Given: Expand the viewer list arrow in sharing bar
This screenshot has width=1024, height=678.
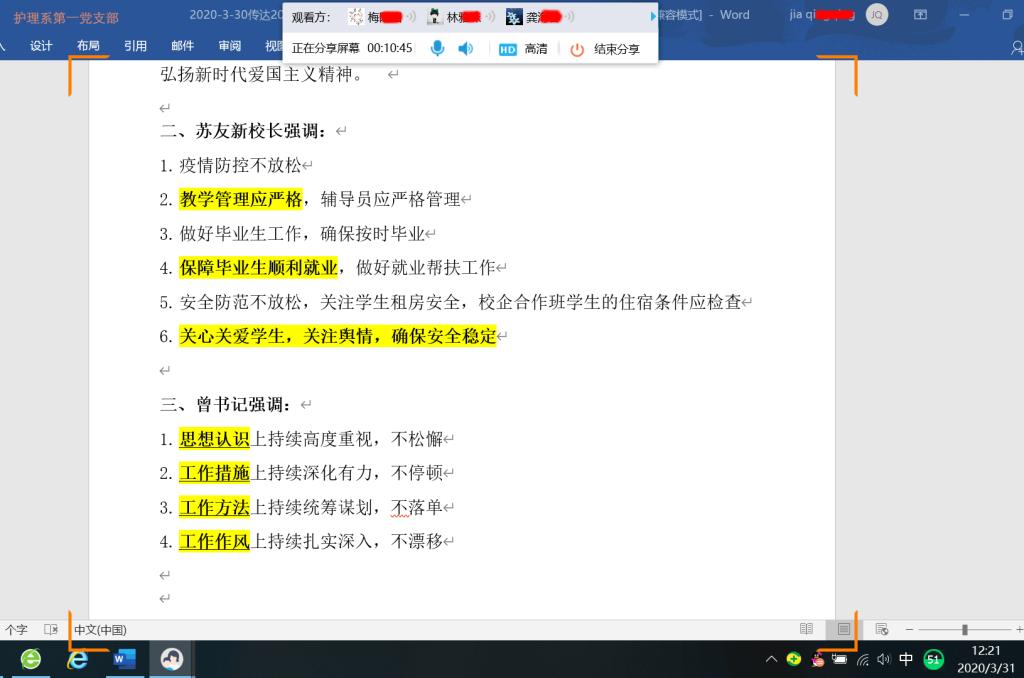Looking at the screenshot, I should (x=653, y=16).
